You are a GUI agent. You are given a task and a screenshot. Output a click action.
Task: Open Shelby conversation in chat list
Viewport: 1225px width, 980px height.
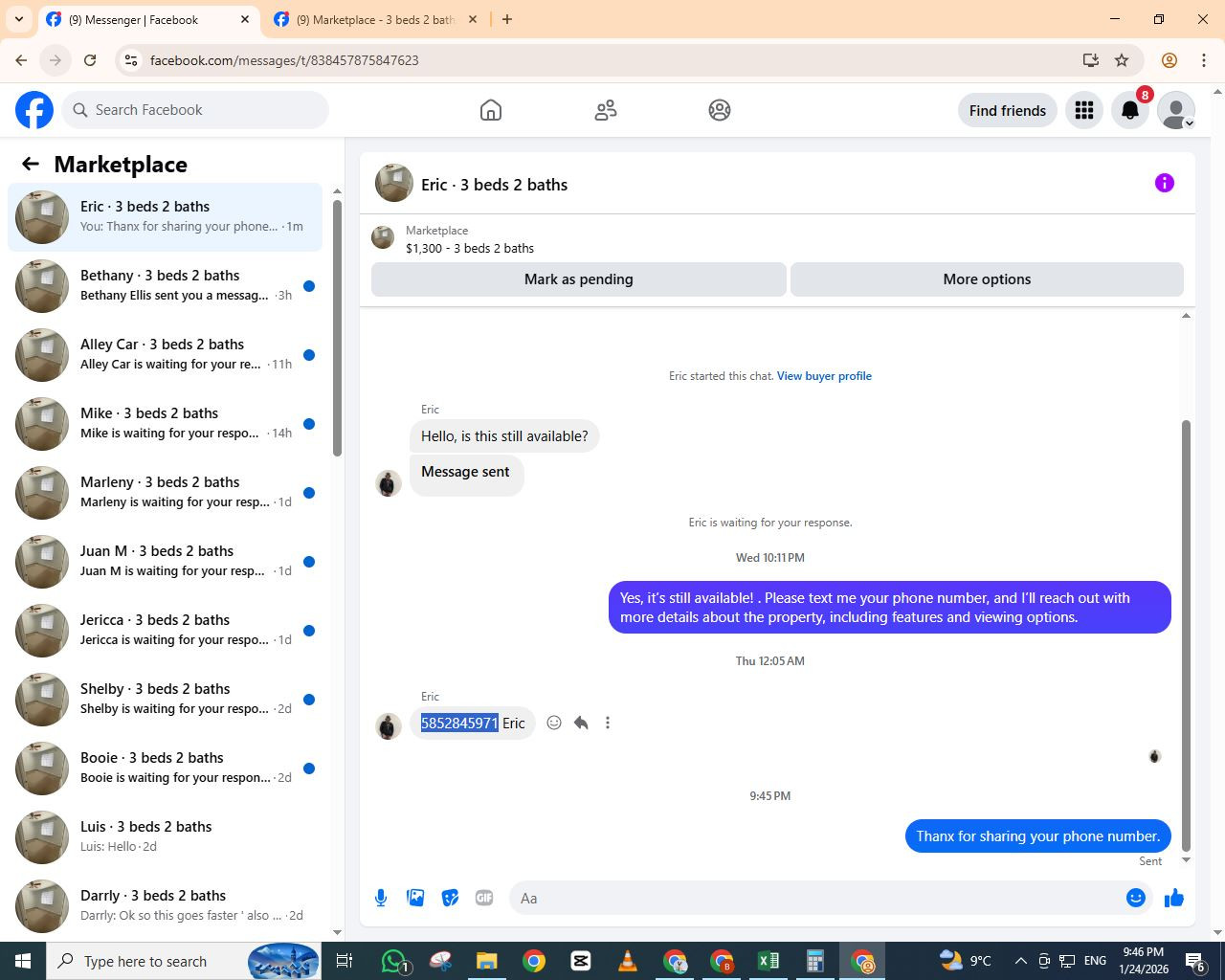[165, 700]
